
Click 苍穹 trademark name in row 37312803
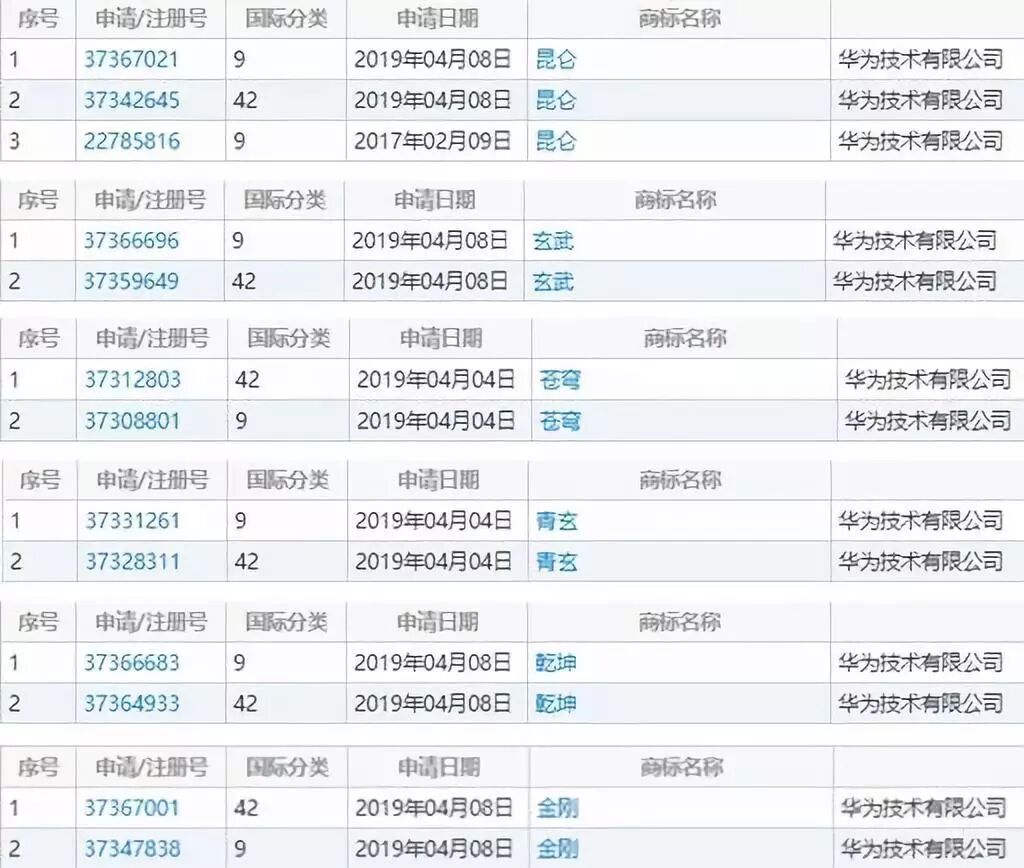[x=560, y=379]
